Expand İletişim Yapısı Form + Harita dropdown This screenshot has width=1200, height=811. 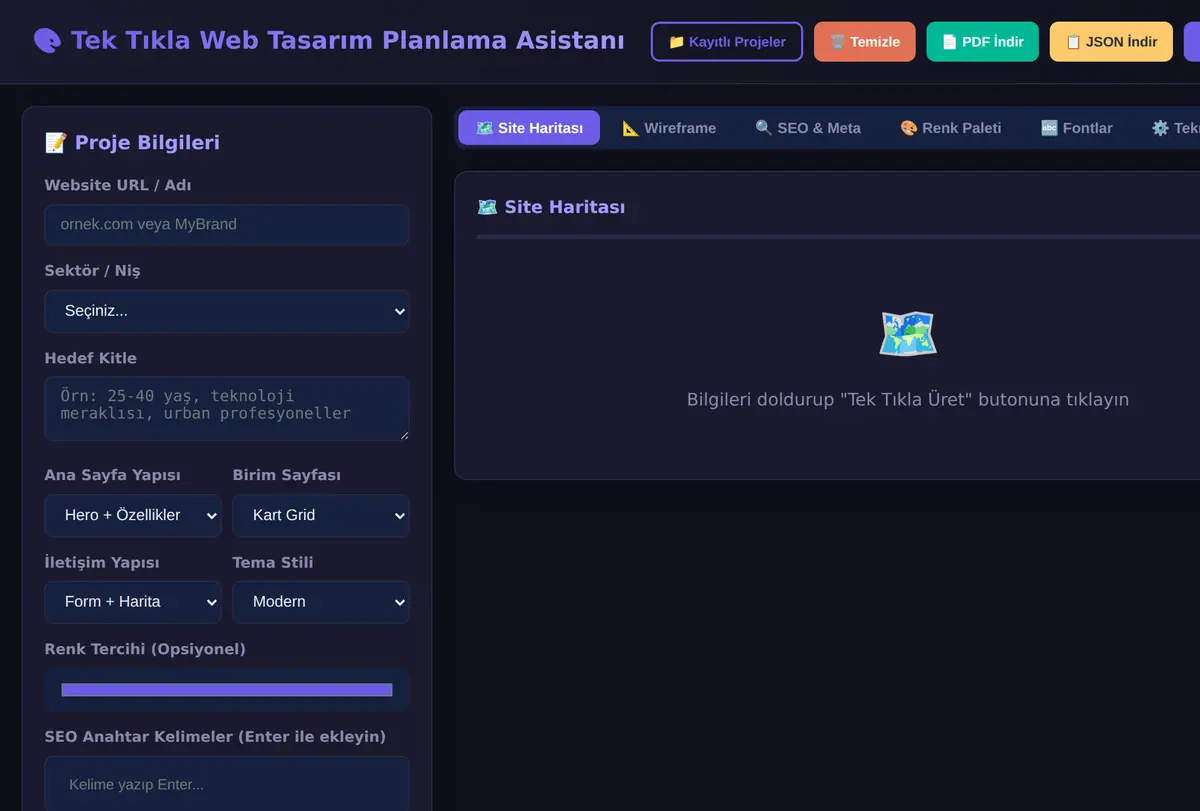pyautogui.click(x=133, y=602)
